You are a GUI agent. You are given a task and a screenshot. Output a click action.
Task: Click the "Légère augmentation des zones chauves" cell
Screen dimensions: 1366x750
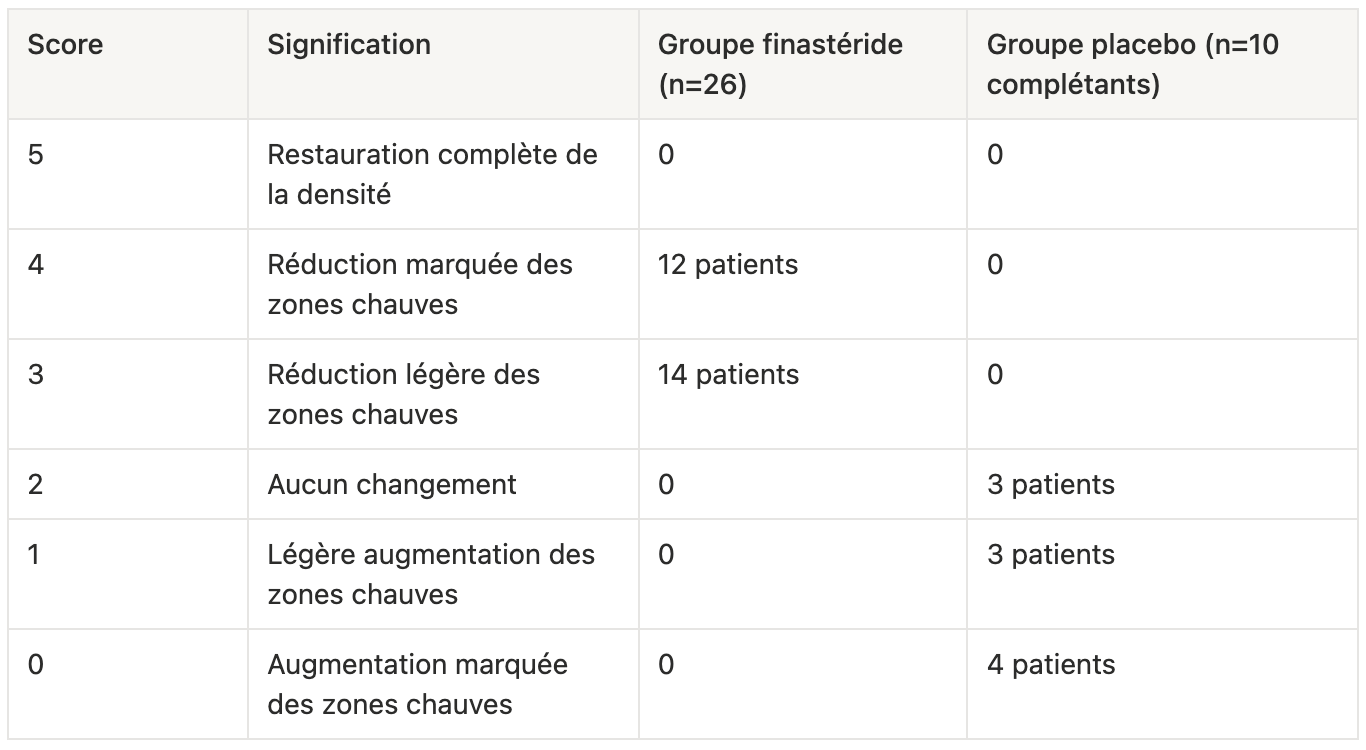(431, 575)
